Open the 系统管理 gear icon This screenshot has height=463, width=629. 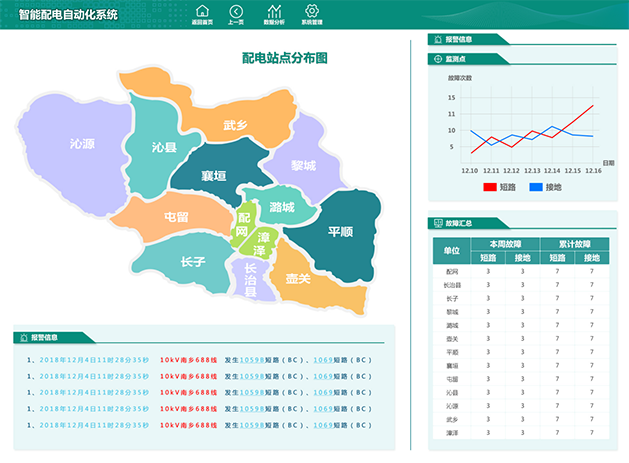pyautogui.click(x=312, y=11)
